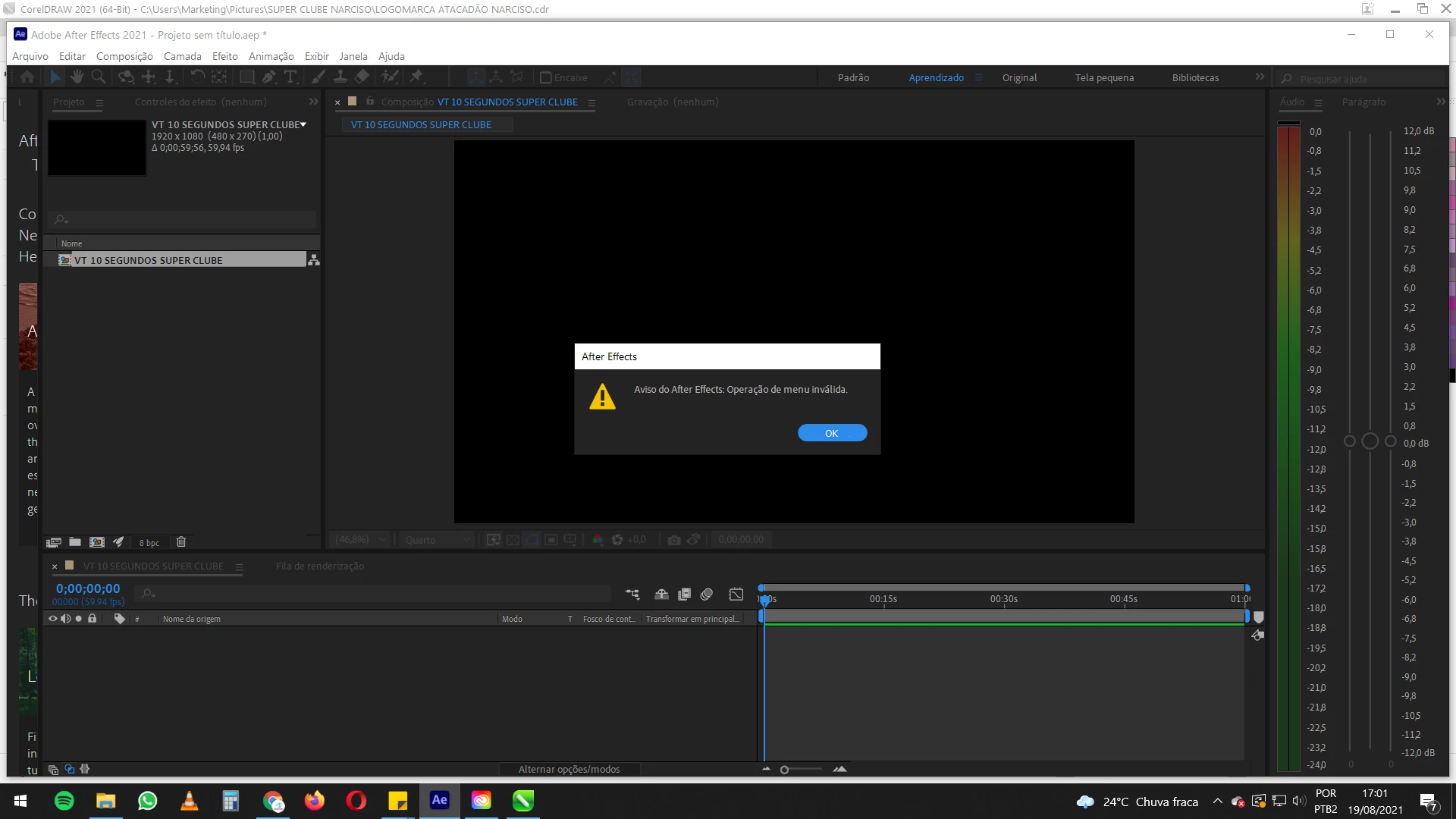Select the Horizontal Type tool
The image size is (1456, 819).
[290, 77]
